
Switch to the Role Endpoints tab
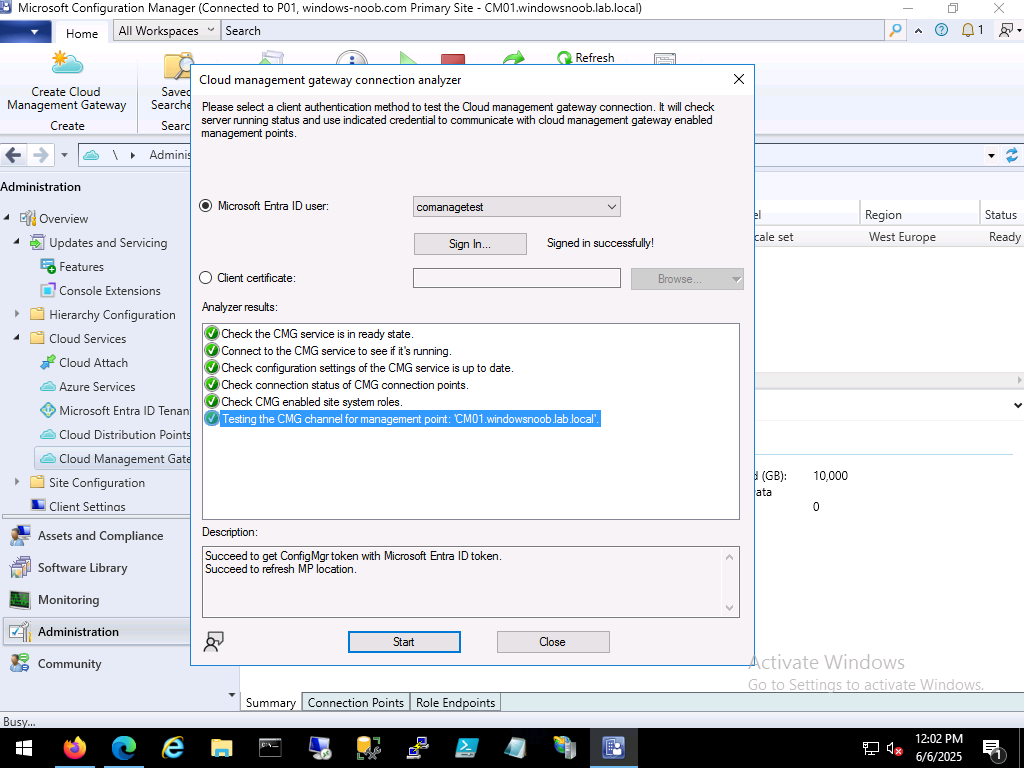(x=455, y=703)
